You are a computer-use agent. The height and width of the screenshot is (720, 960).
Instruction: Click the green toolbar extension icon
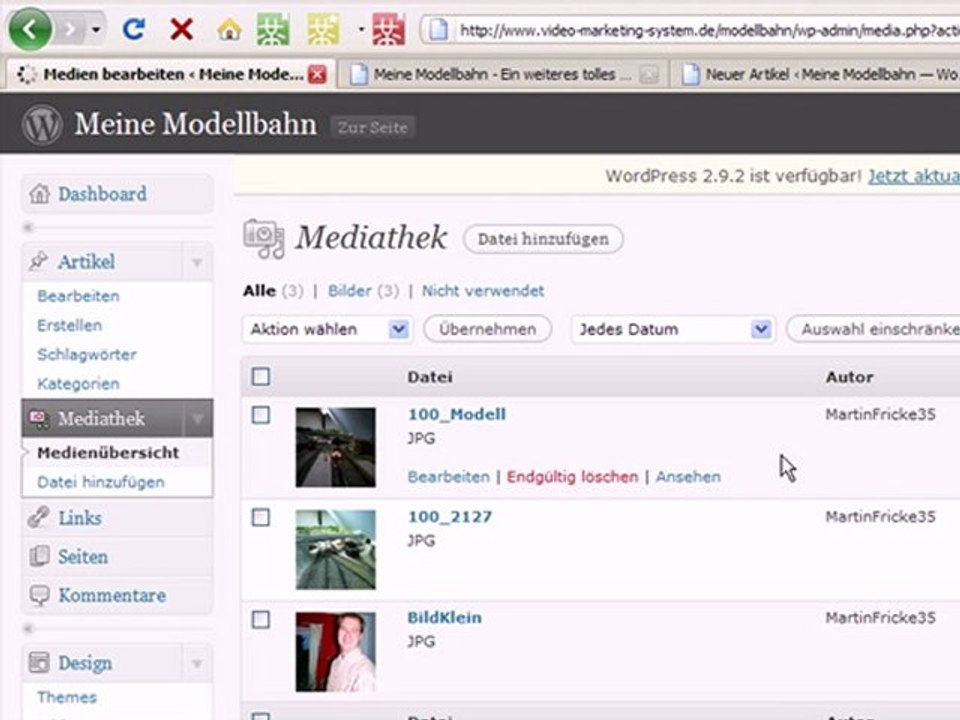click(273, 29)
